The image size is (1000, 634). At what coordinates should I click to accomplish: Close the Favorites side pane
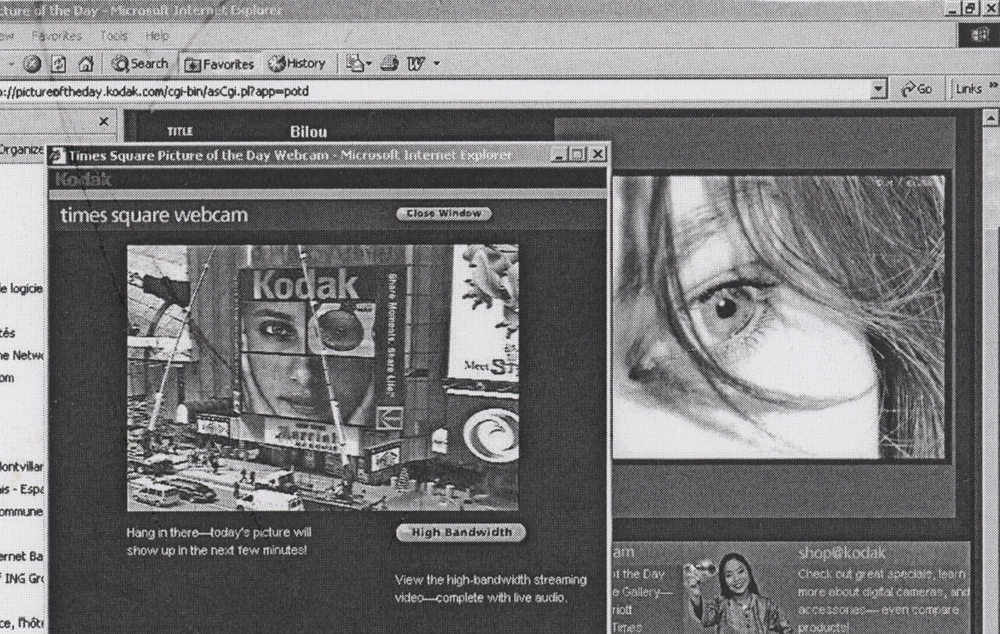pos(104,121)
